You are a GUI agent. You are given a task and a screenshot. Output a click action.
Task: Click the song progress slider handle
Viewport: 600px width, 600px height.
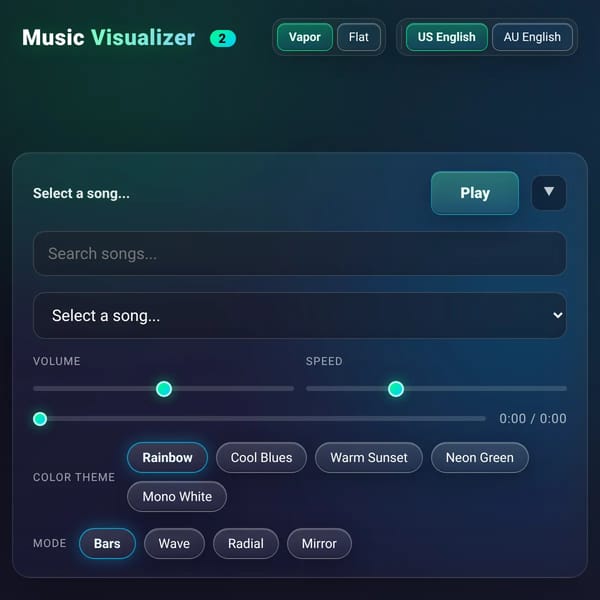tap(40, 419)
